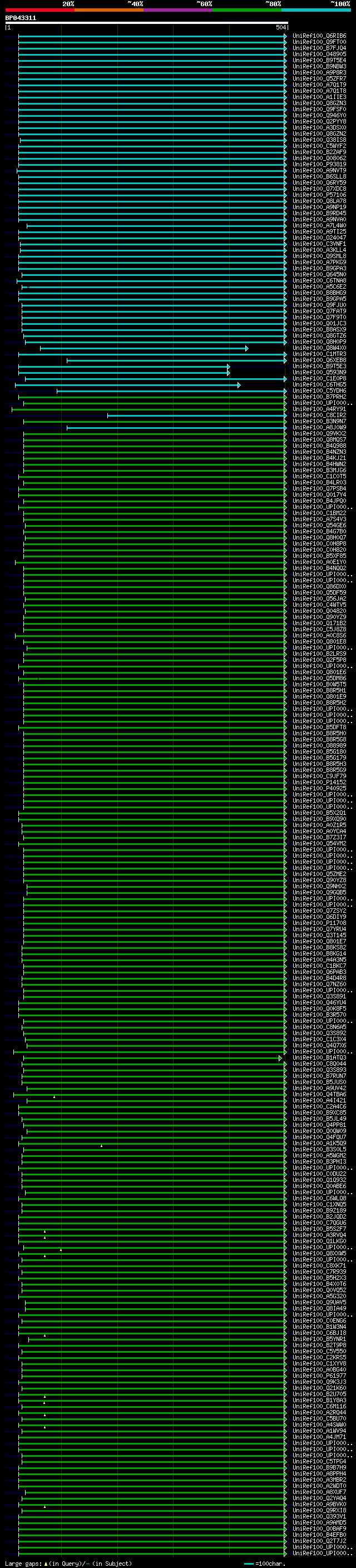Click the partial cyan bar for UniRef100_C8CIR2

196,416
